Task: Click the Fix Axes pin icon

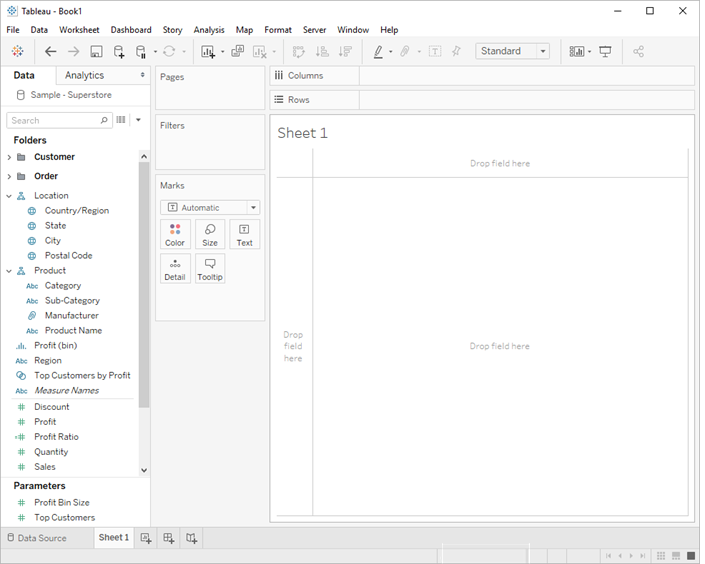Action: [456, 51]
